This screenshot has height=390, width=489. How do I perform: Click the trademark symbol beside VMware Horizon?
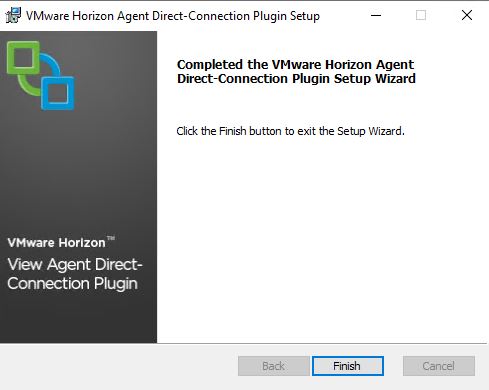pyautogui.click(x=111, y=238)
